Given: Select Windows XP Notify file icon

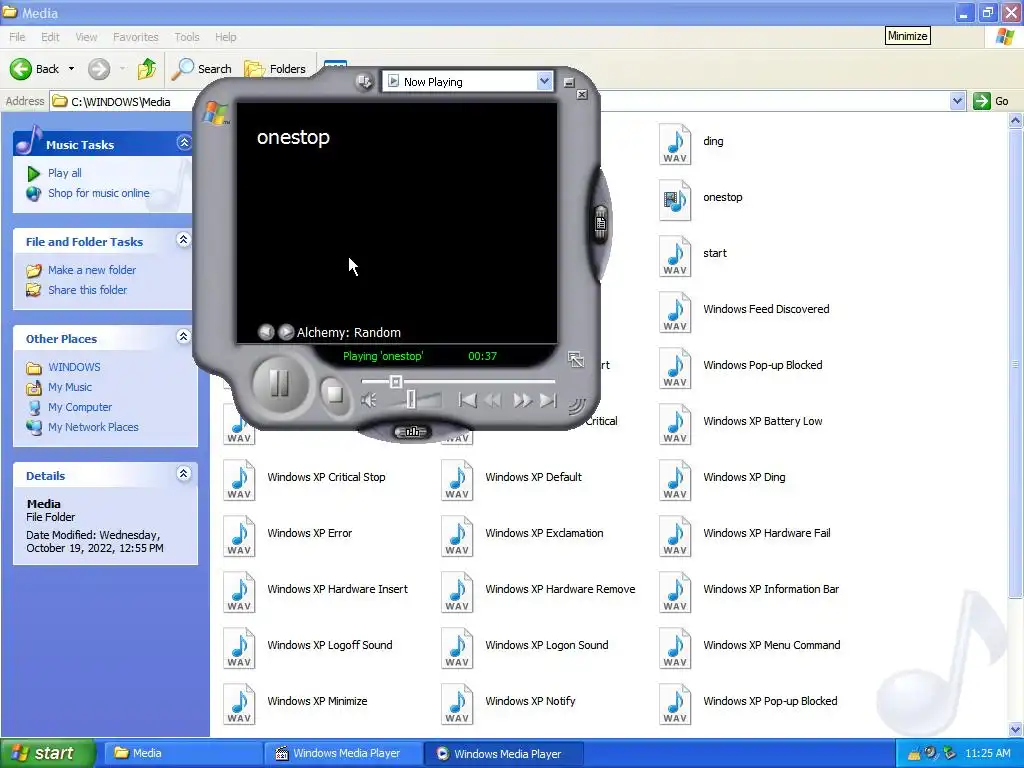Looking at the screenshot, I should click(x=457, y=705).
